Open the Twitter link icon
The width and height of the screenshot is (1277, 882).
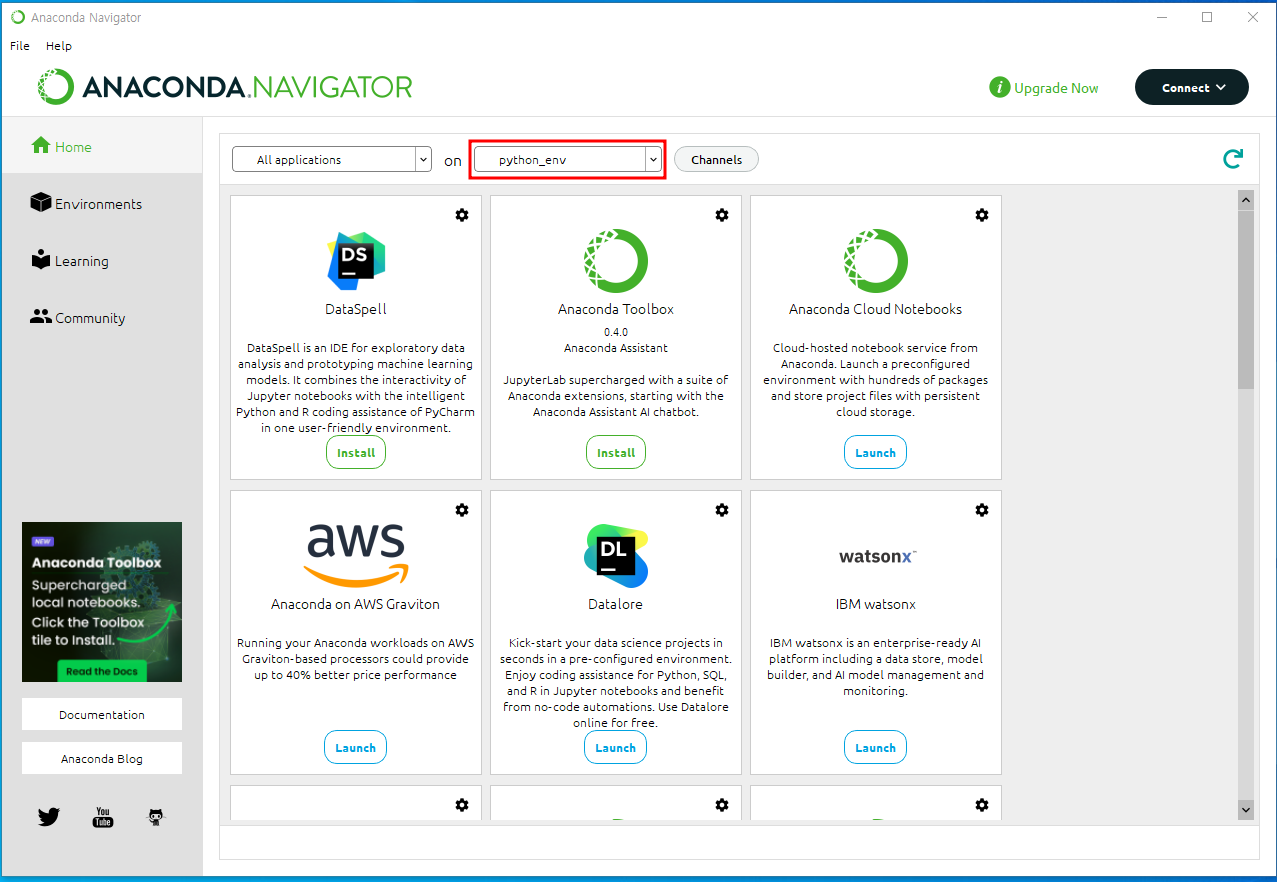[x=49, y=817]
